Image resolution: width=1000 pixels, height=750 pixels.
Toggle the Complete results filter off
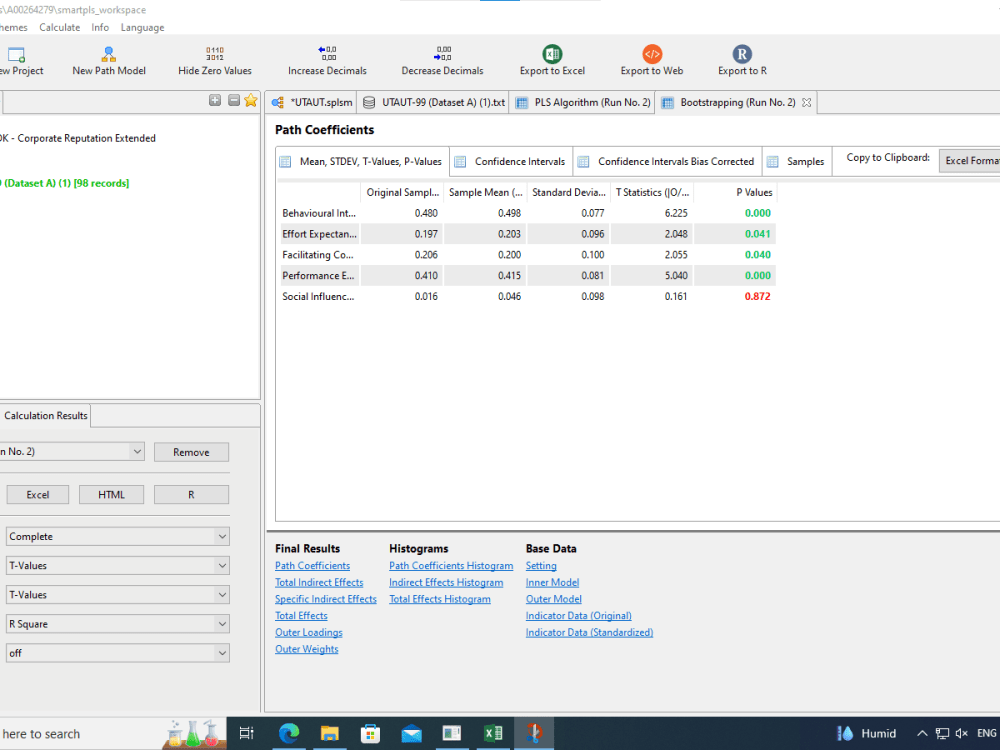coord(117,536)
